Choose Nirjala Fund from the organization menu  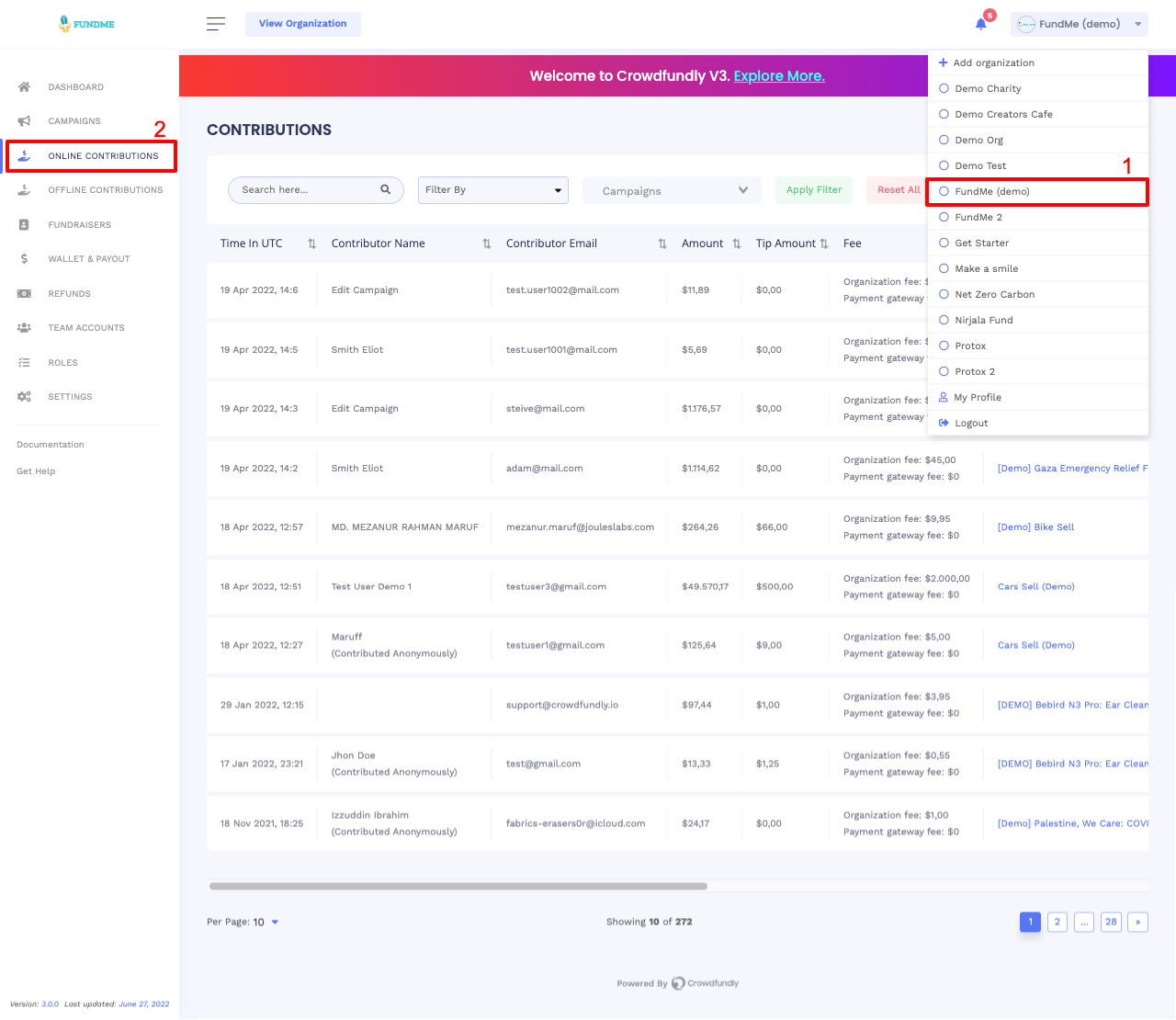click(1038, 320)
